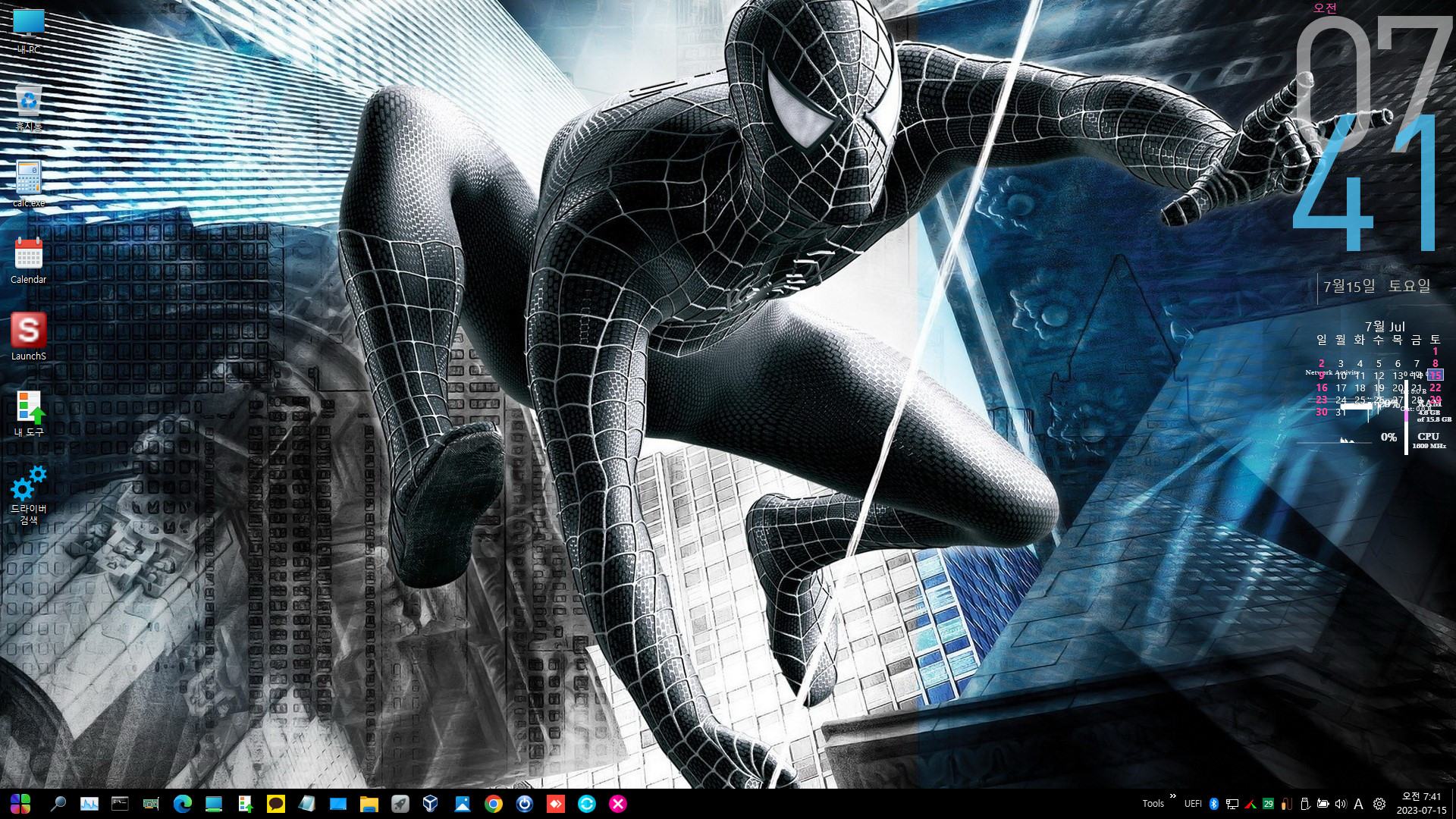Toggle the A input language indicator
The width and height of the screenshot is (1456, 819).
(1359, 804)
